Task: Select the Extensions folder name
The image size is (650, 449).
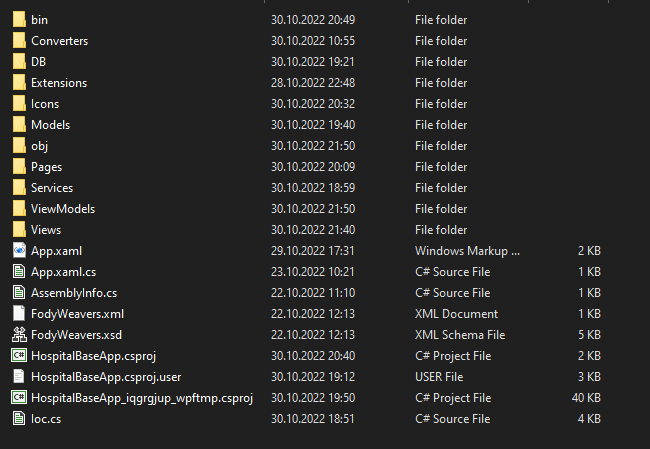Action: [59, 83]
